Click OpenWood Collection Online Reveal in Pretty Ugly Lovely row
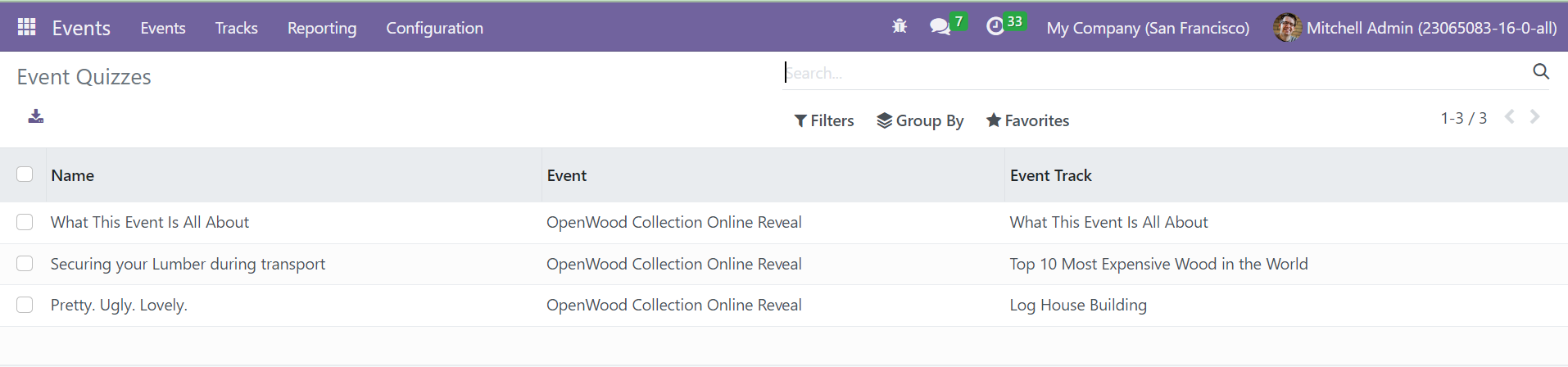The height and width of the screenshot is (367, 1568). click(674, 305)
